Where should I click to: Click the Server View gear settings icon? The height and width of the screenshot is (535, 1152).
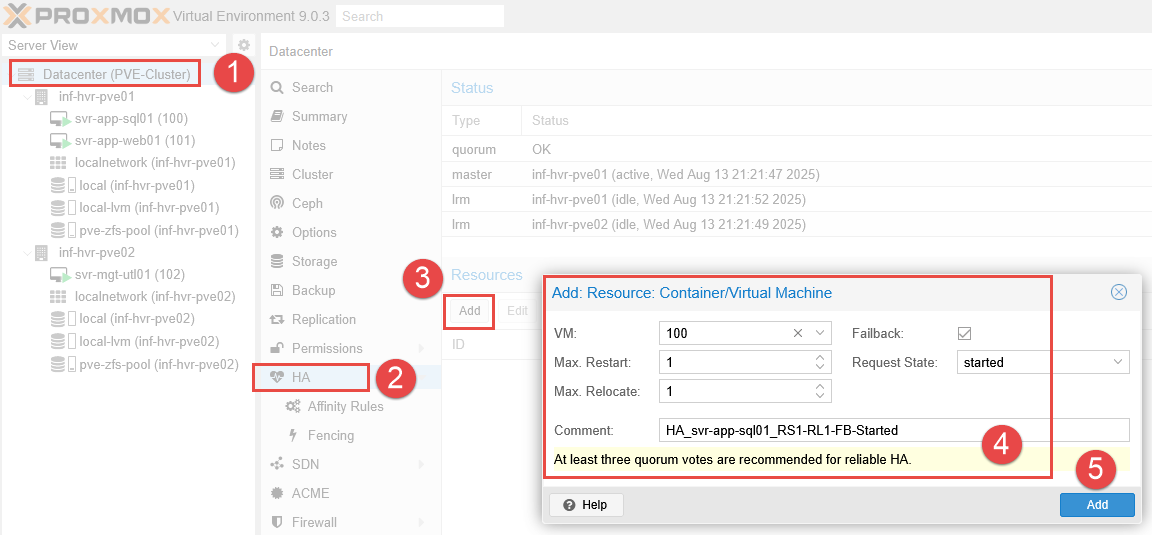click(243, 45)
